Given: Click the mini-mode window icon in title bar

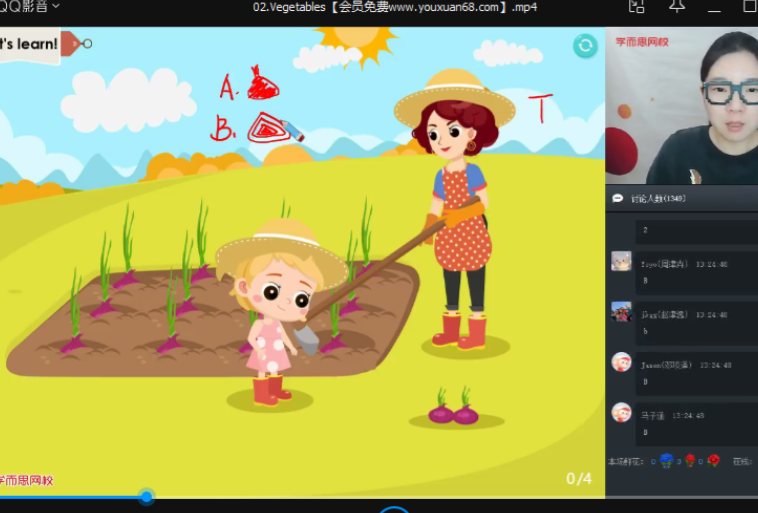Looking at the screenshot, I should tap(636, 6).
